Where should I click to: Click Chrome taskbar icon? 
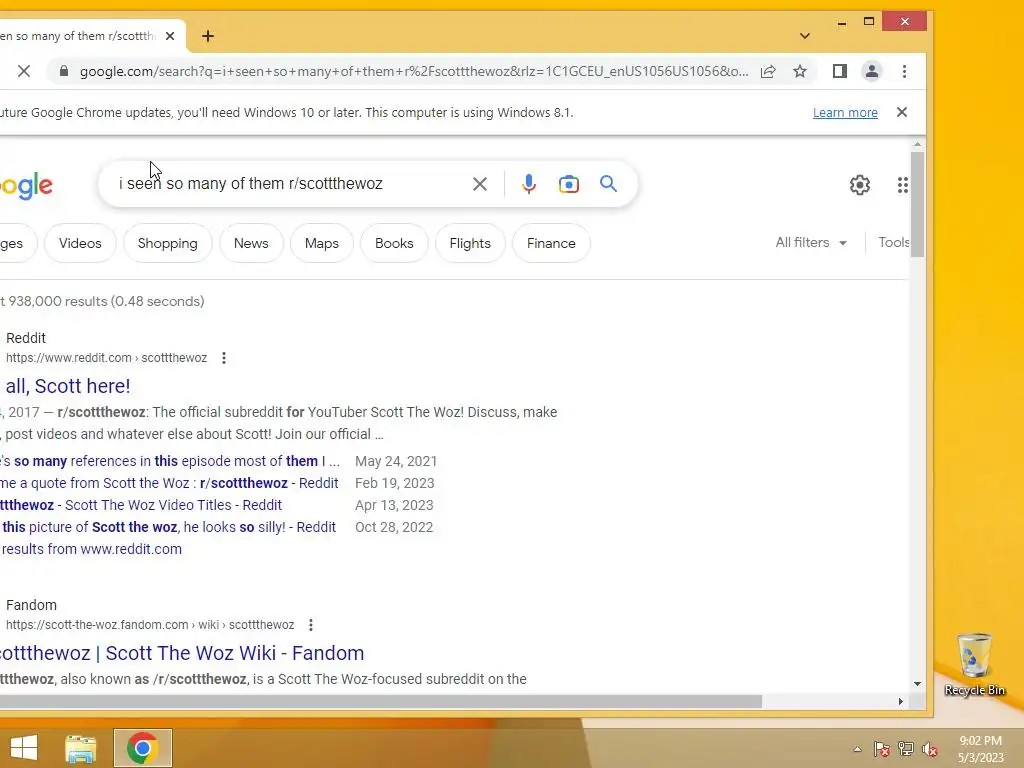(x=142, y=748)
